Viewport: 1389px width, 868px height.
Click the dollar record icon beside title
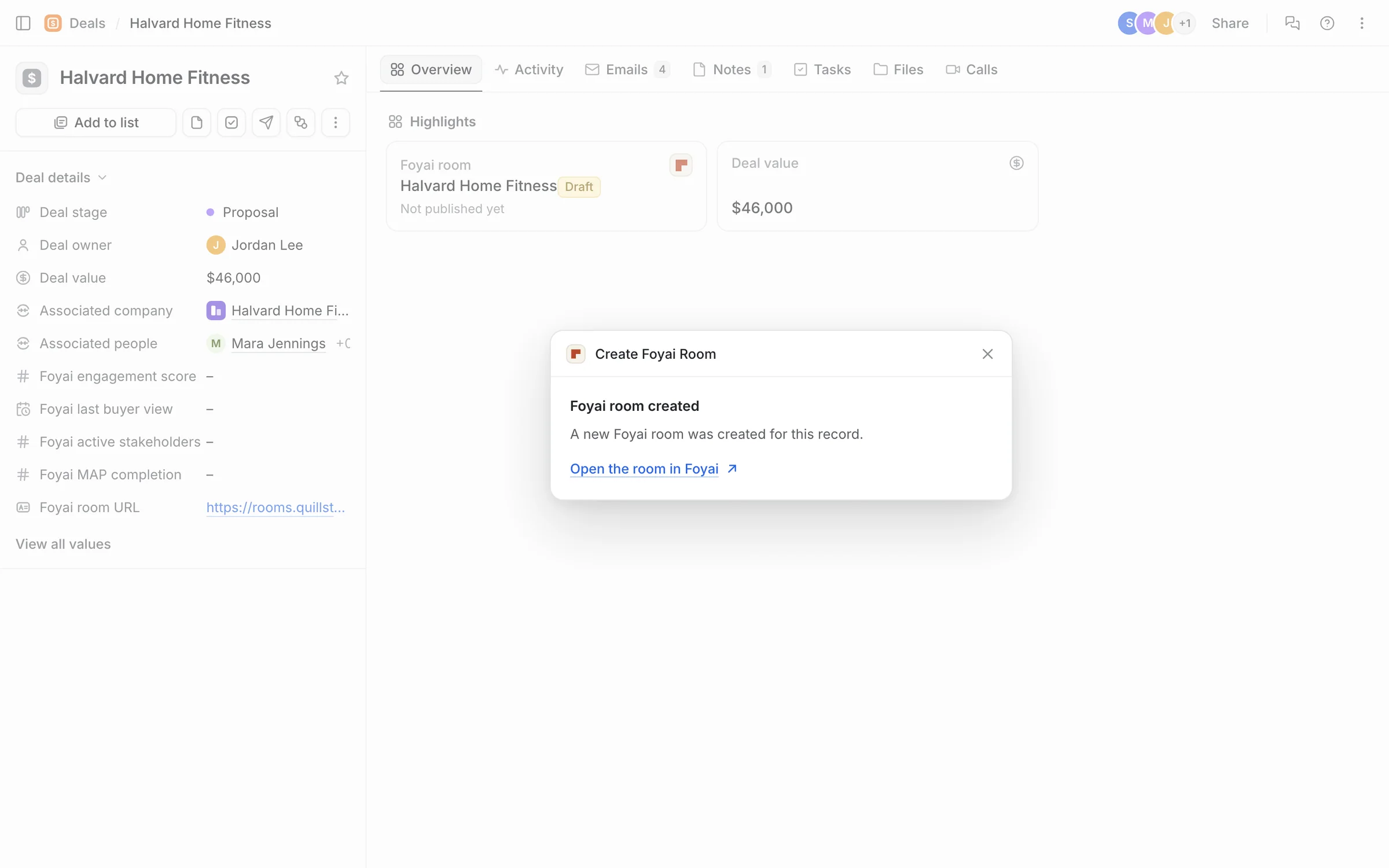(x=32, y=78)
